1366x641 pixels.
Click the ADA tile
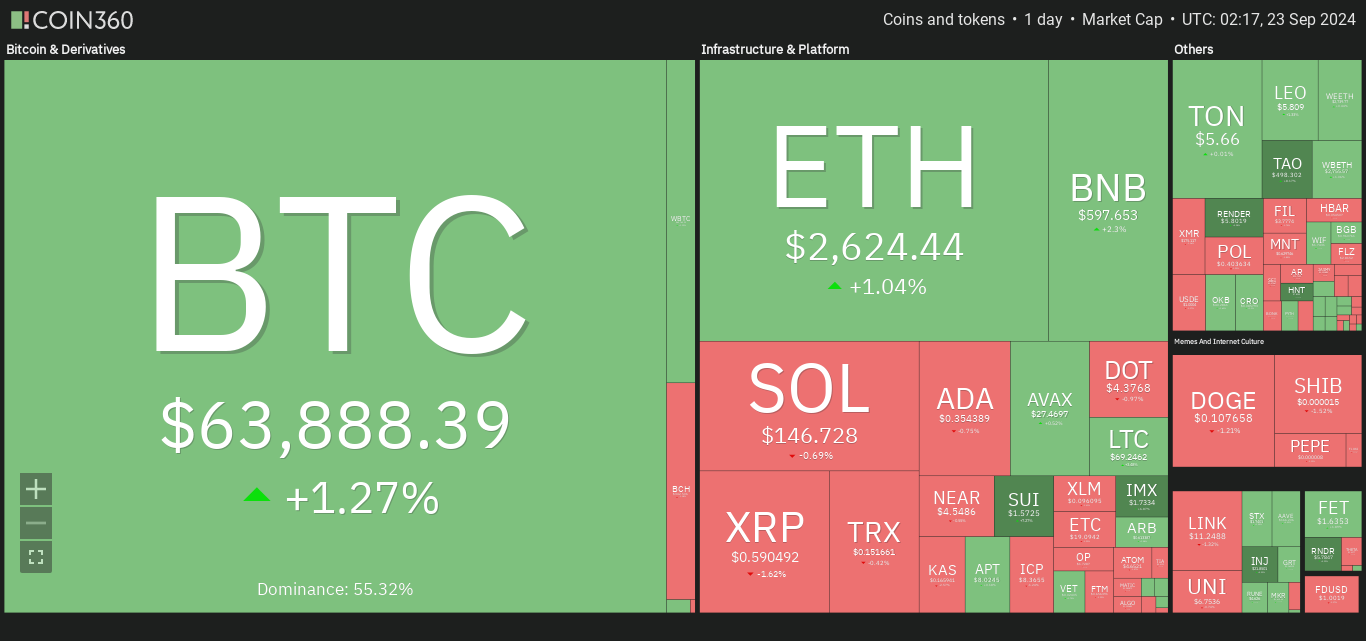[x=964, y=408]
